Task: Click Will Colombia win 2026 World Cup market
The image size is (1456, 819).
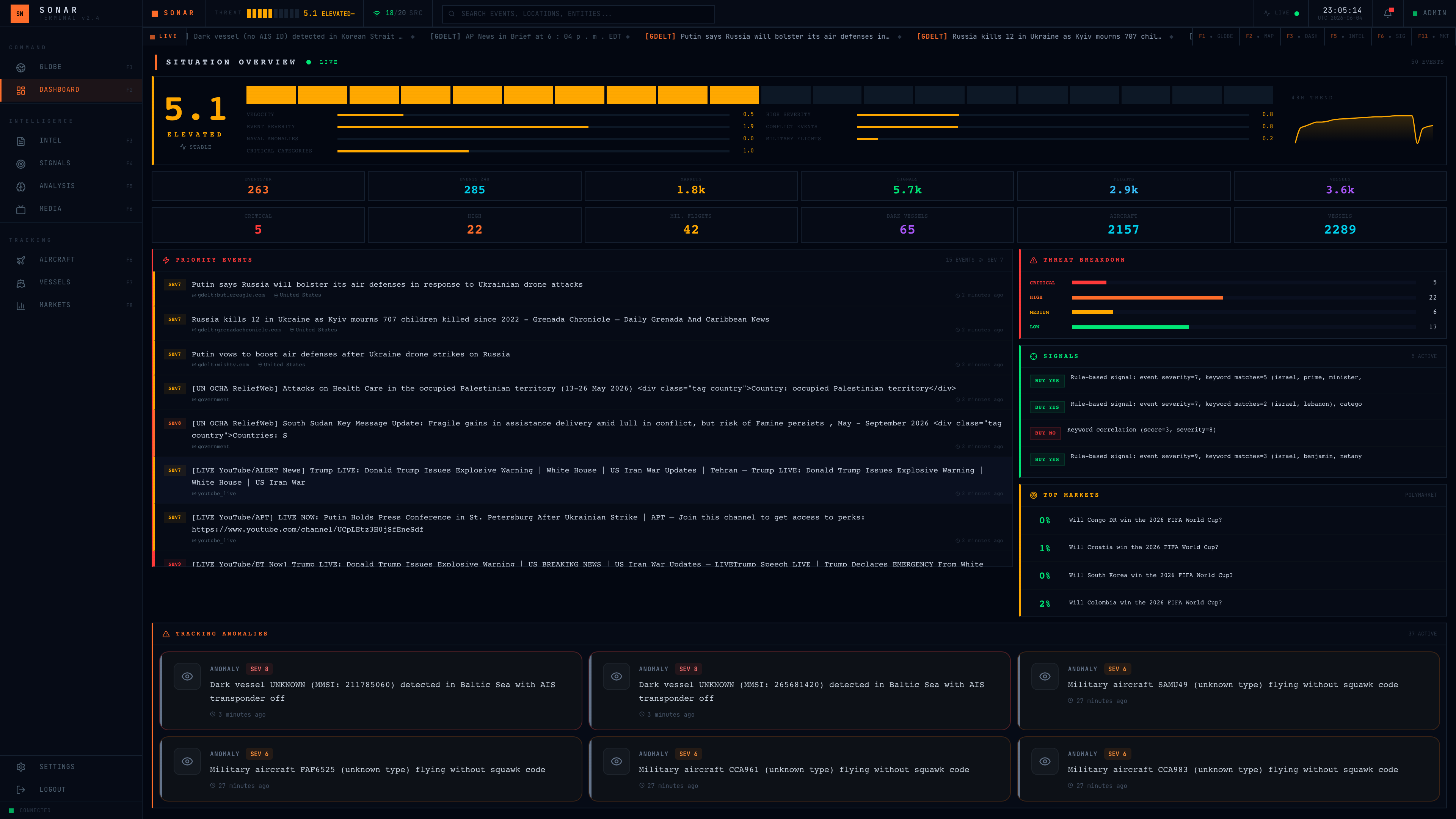Action: coord(1233,603)
